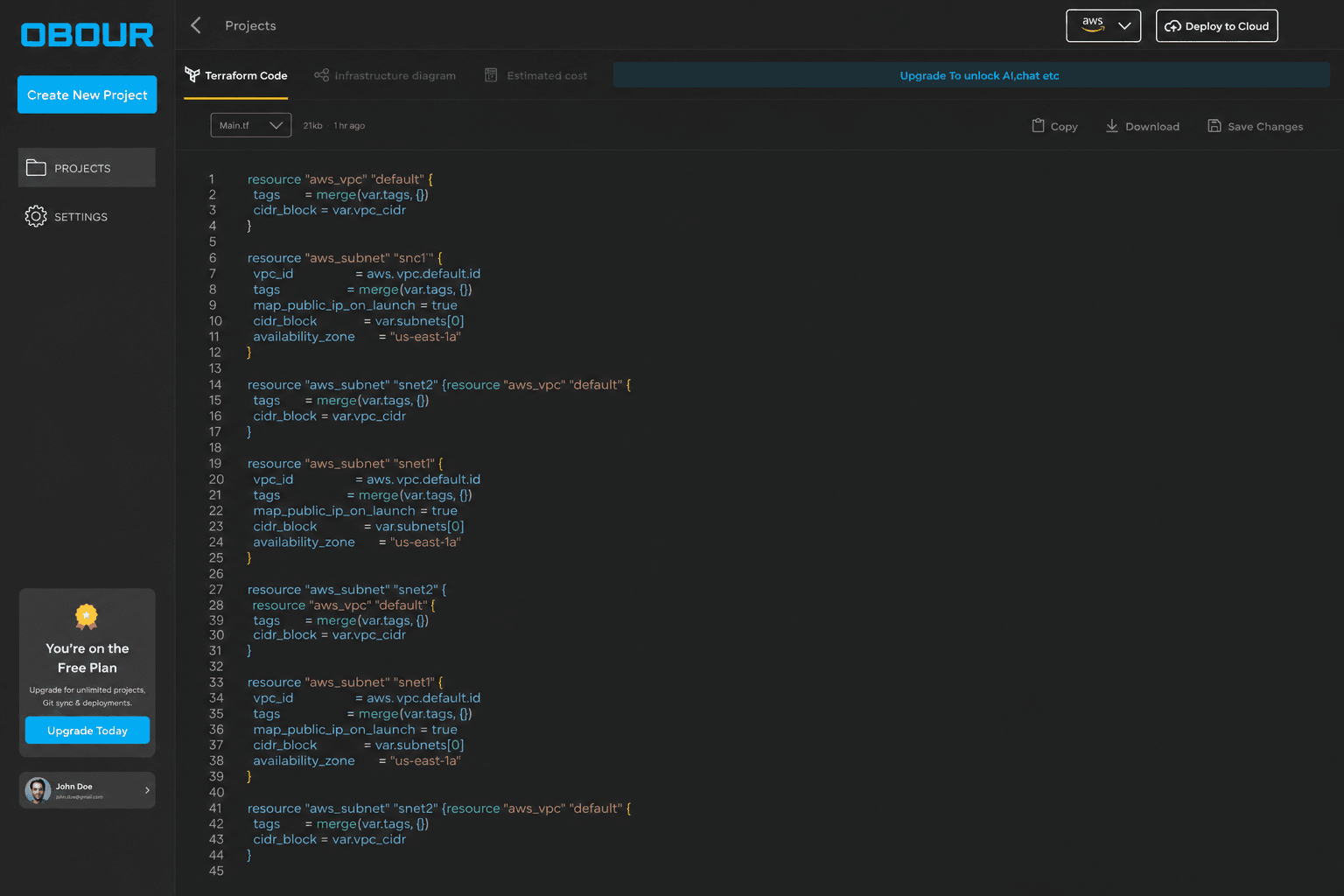Open PROJECTS in the sidebar
Image resolution: width=1344 pixels, height=896 pixels.
[x=87, y=167]
